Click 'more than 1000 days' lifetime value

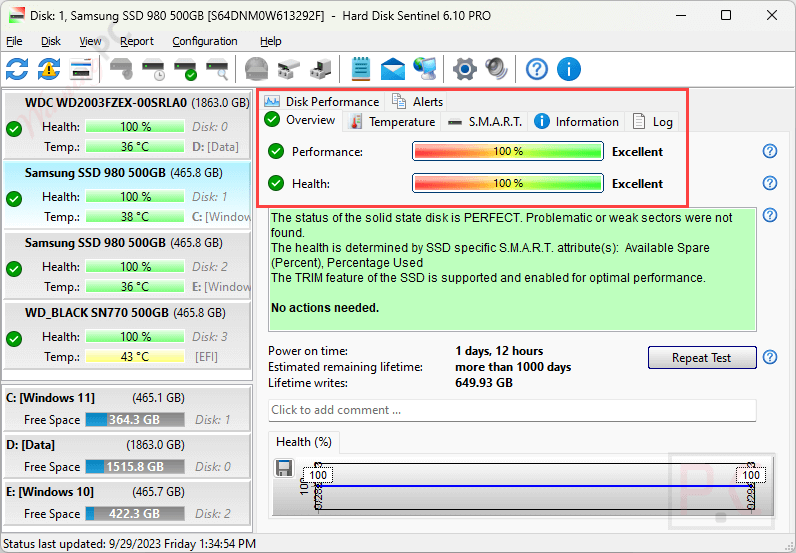click(x=513, y=367)
